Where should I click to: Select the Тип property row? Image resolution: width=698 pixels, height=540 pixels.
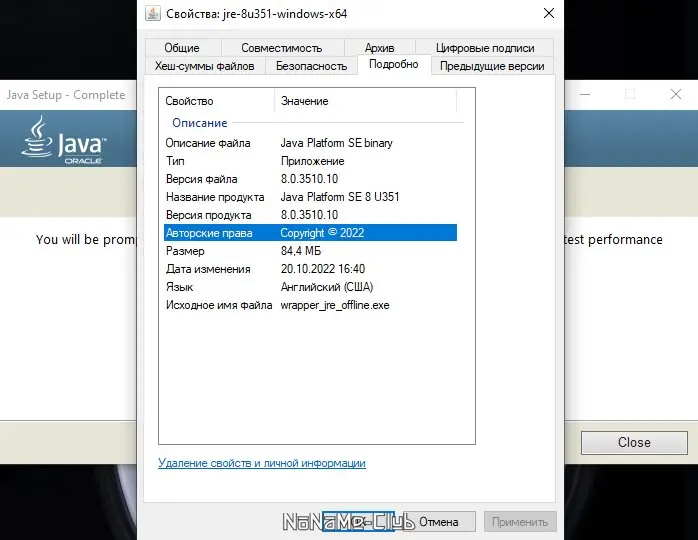pyautogui.click(x=310, y=161)
